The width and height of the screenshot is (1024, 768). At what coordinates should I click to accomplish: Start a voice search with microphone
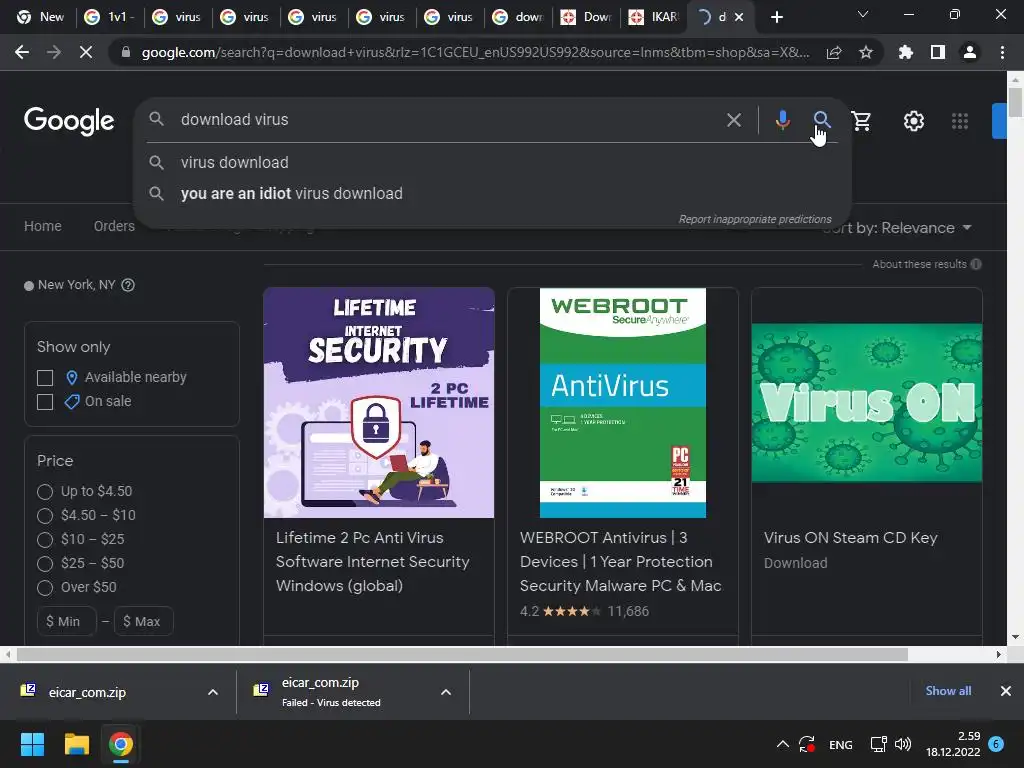tap(782, 120)
